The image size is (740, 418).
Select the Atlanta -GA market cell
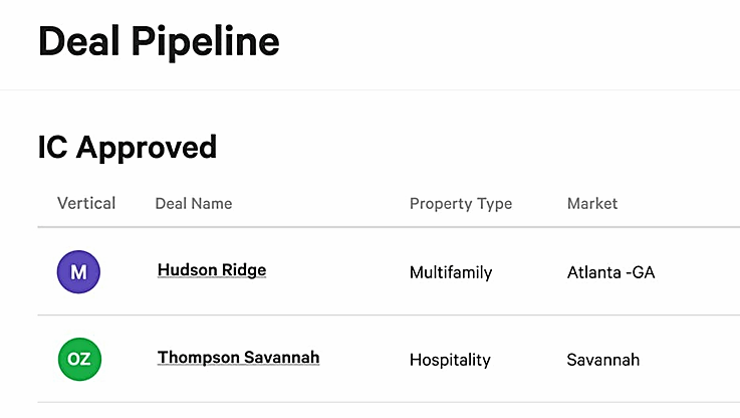(611, 272)
